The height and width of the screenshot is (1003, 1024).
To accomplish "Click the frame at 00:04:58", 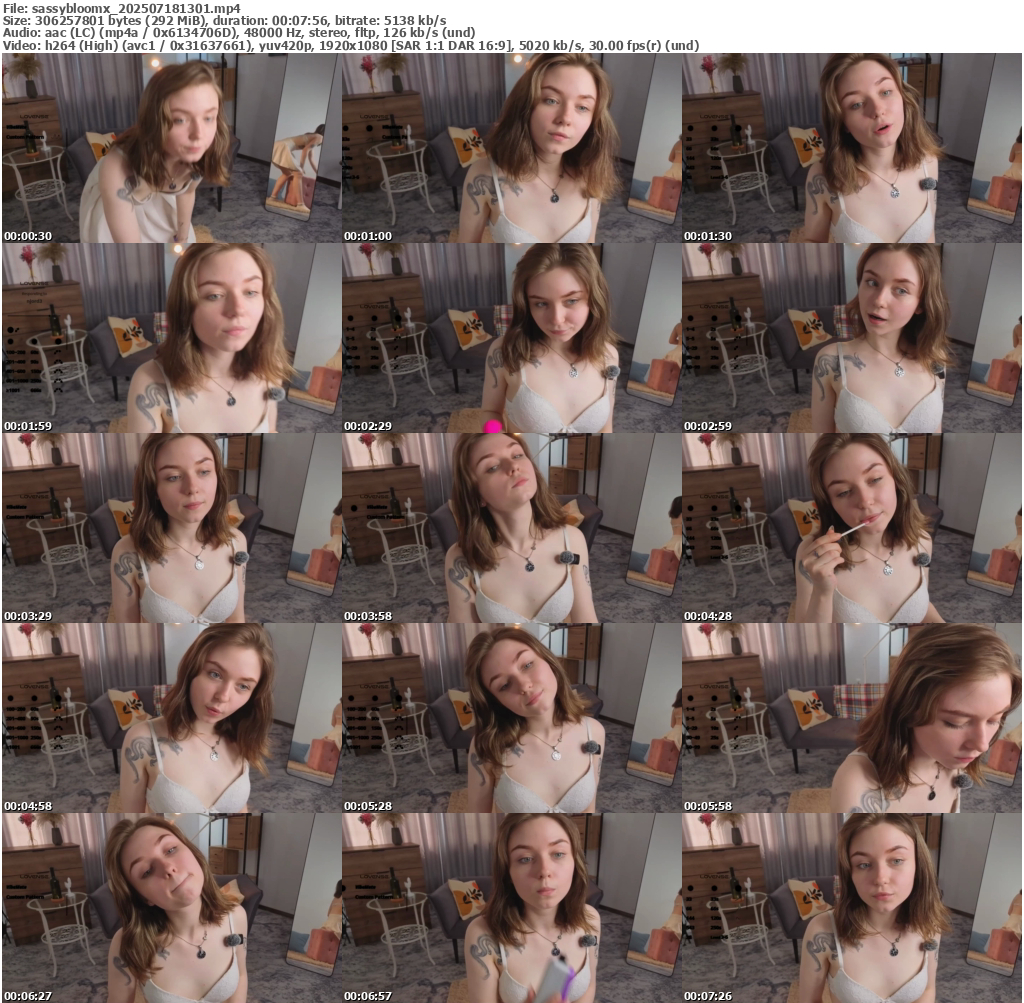I will click(171, 718).
